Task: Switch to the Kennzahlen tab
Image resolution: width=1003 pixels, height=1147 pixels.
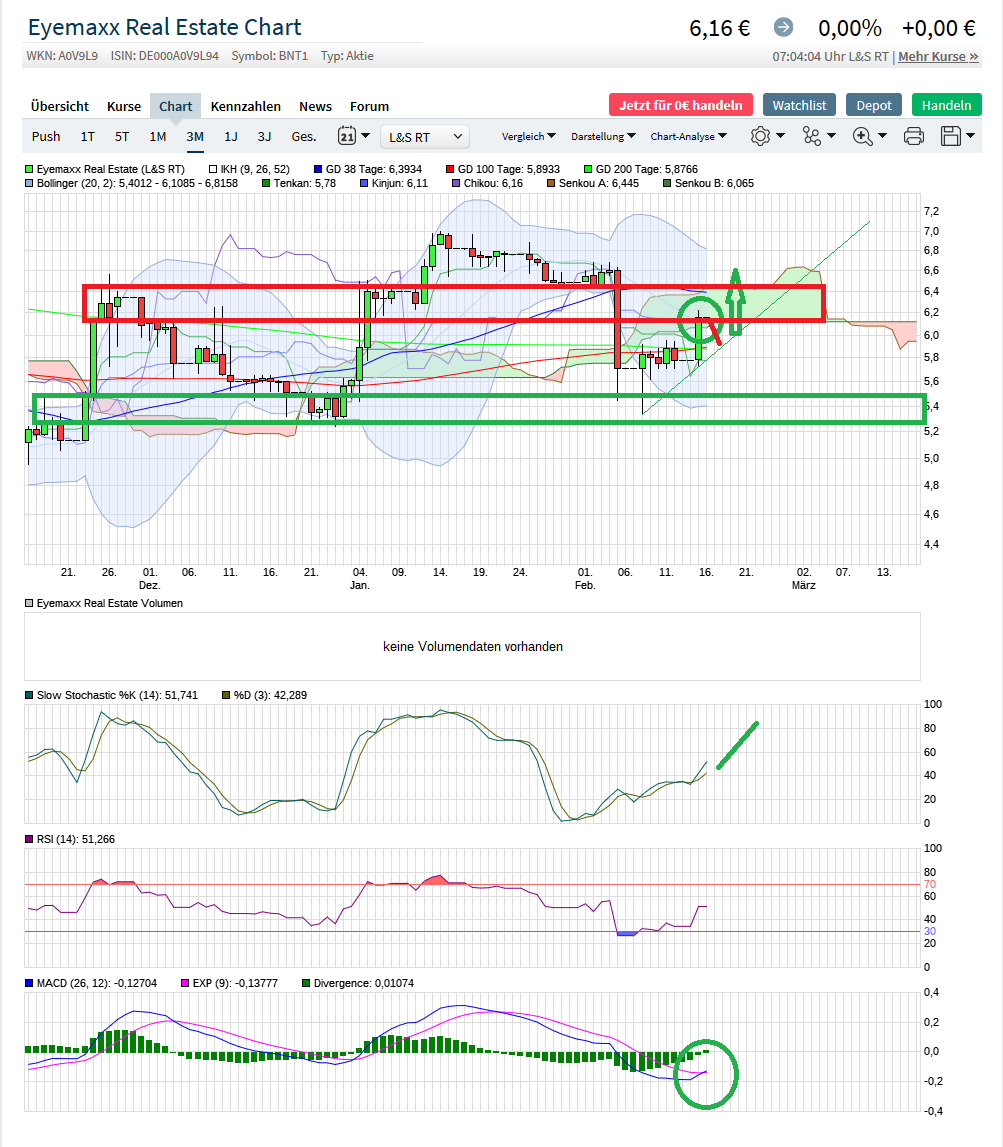Action: tap(245, 106)
